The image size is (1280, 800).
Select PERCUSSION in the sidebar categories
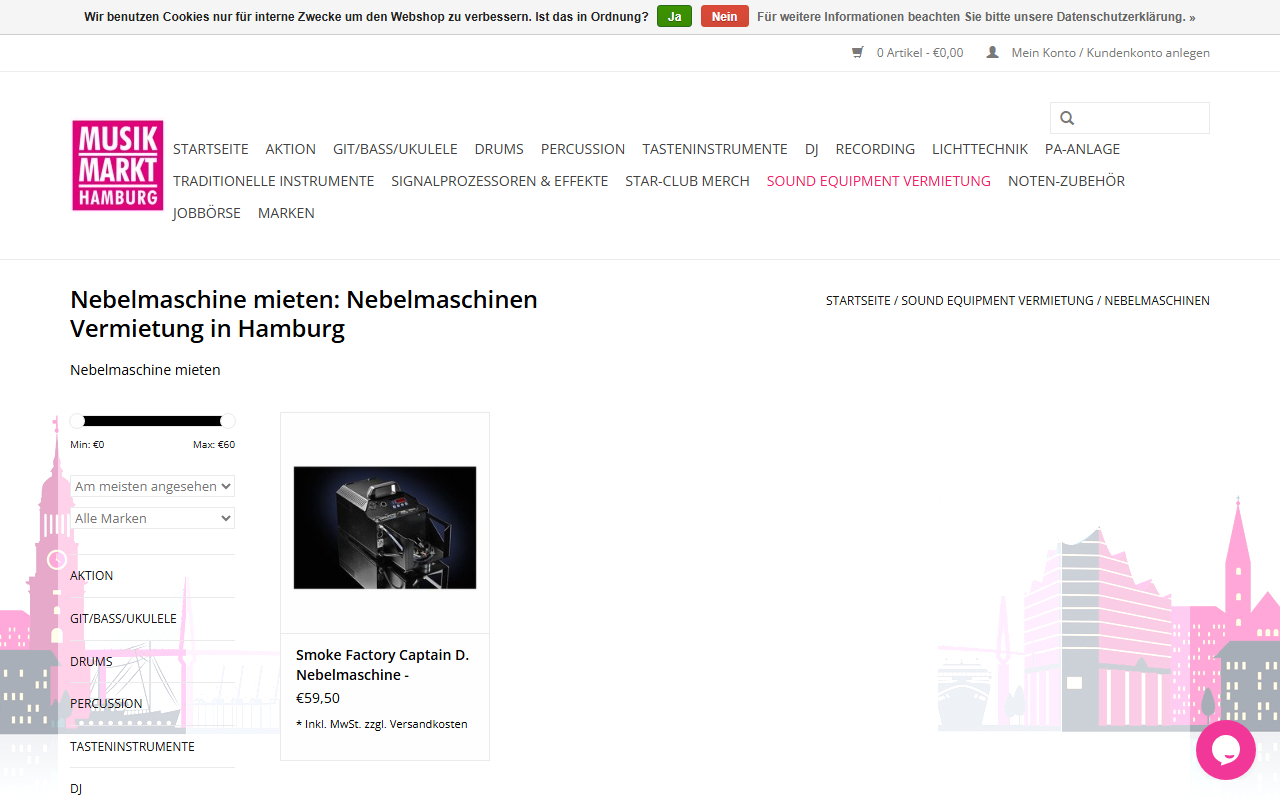pos(106,704)
